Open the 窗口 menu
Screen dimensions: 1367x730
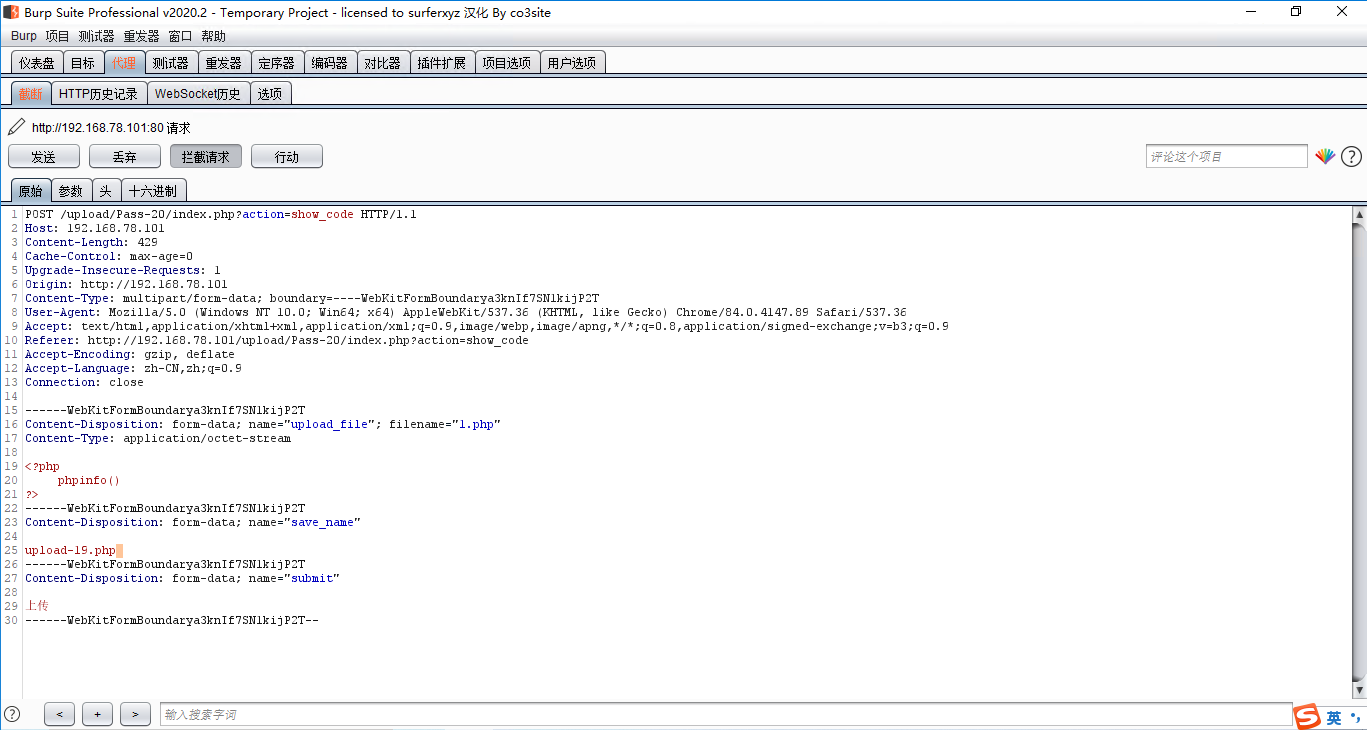[x=180, y=36]
